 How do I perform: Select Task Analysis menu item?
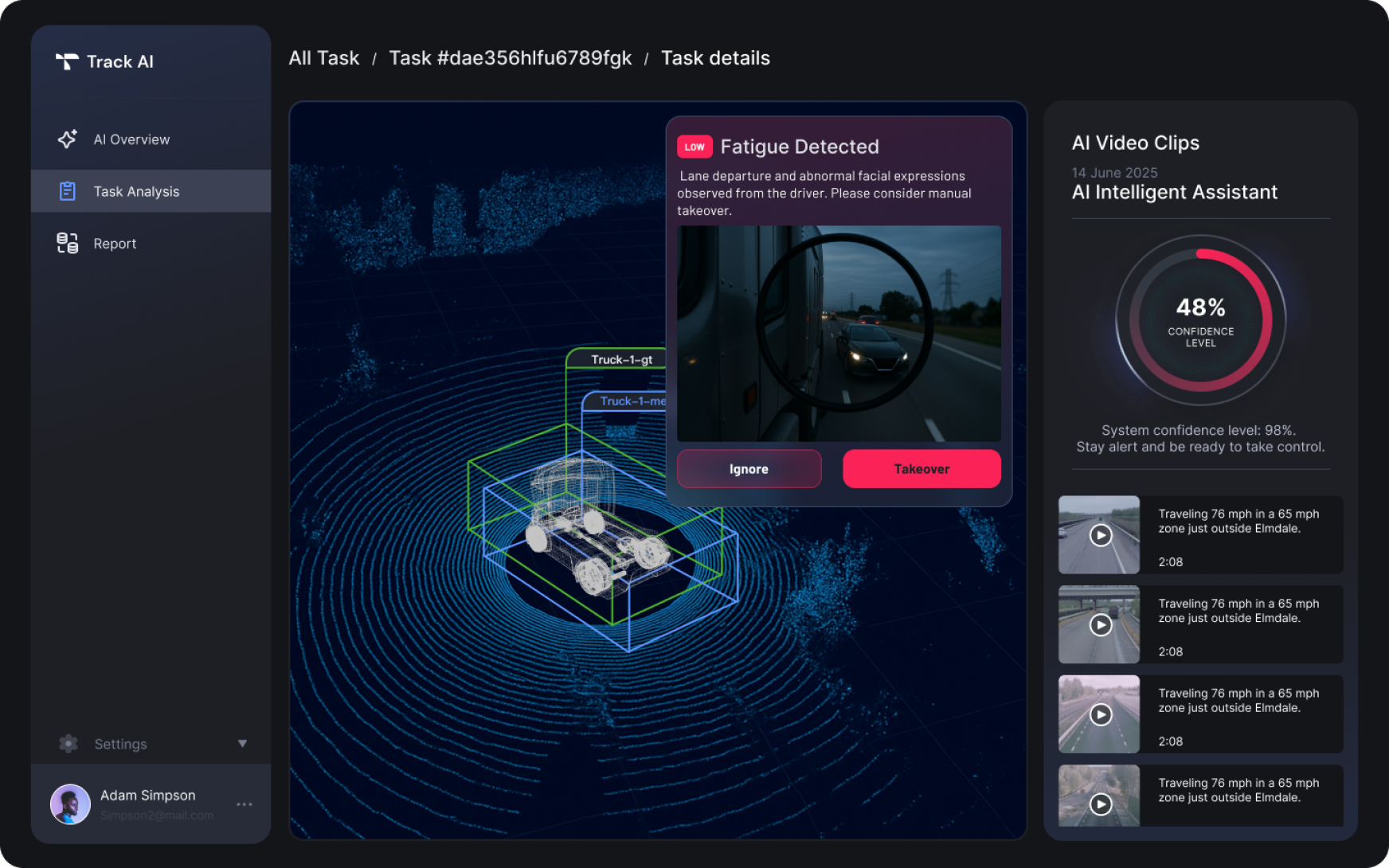click(x=151, y=191)
